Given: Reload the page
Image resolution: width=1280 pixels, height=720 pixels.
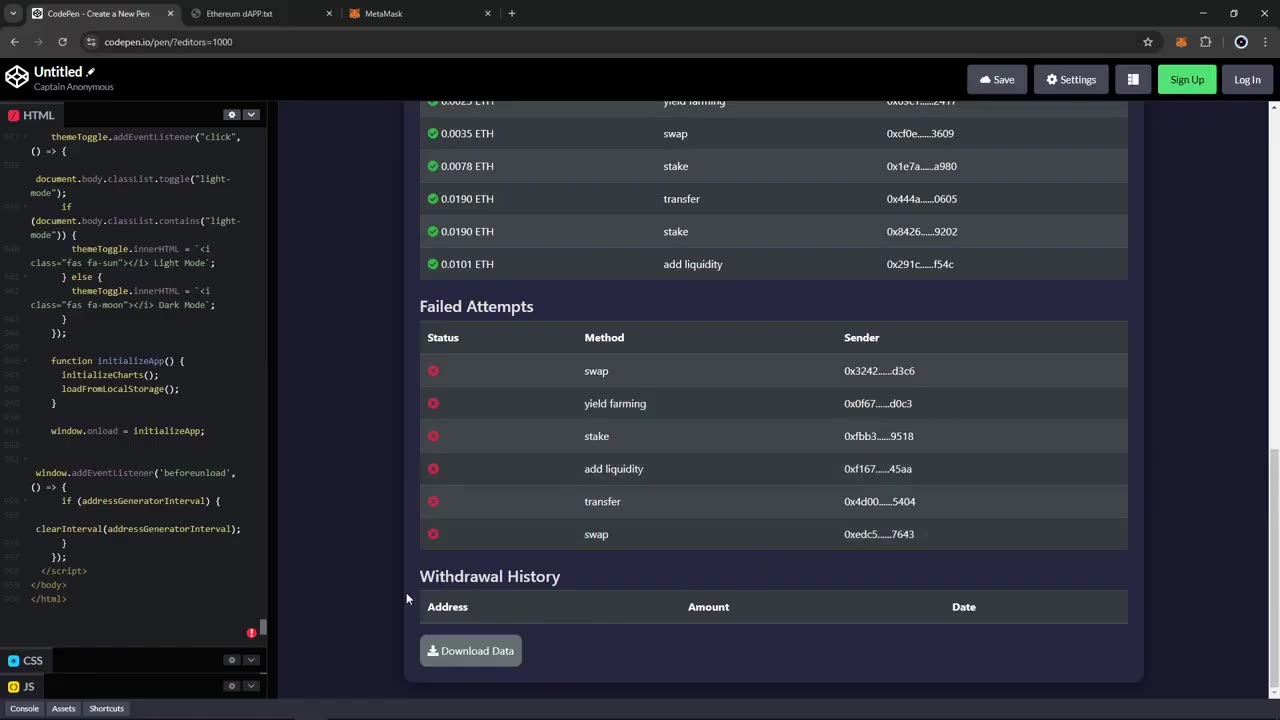Looking at the screenshot, I should point(62,42).
